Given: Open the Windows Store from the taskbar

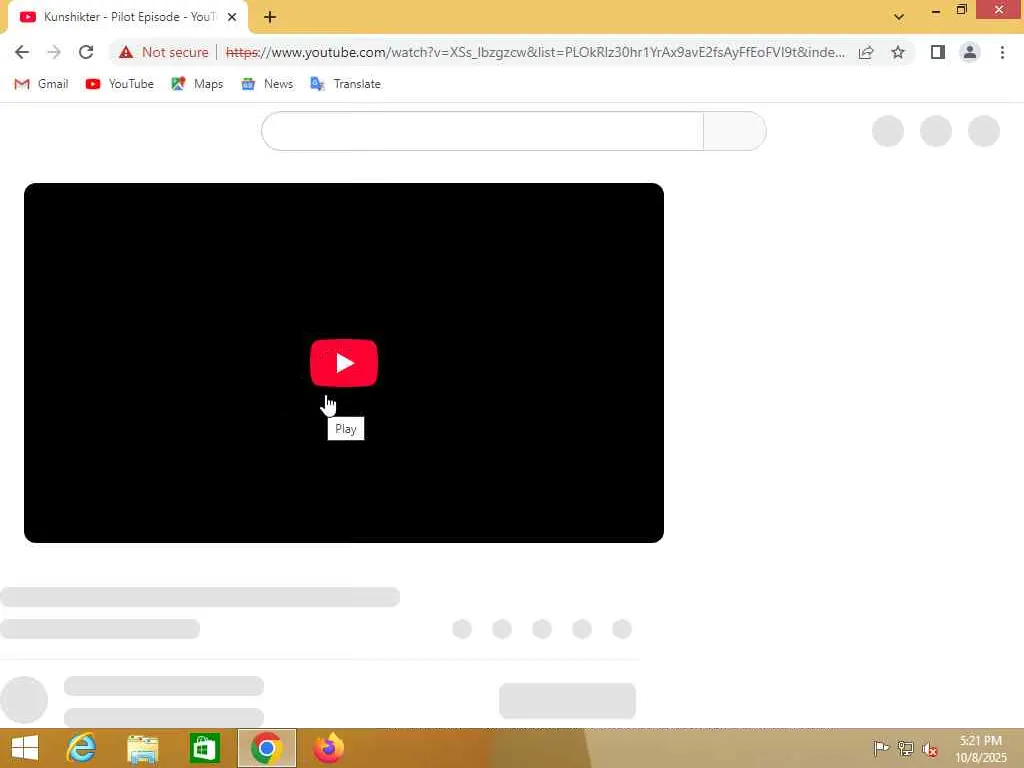Looking at the screenshot, I should (x=204, y=748).
